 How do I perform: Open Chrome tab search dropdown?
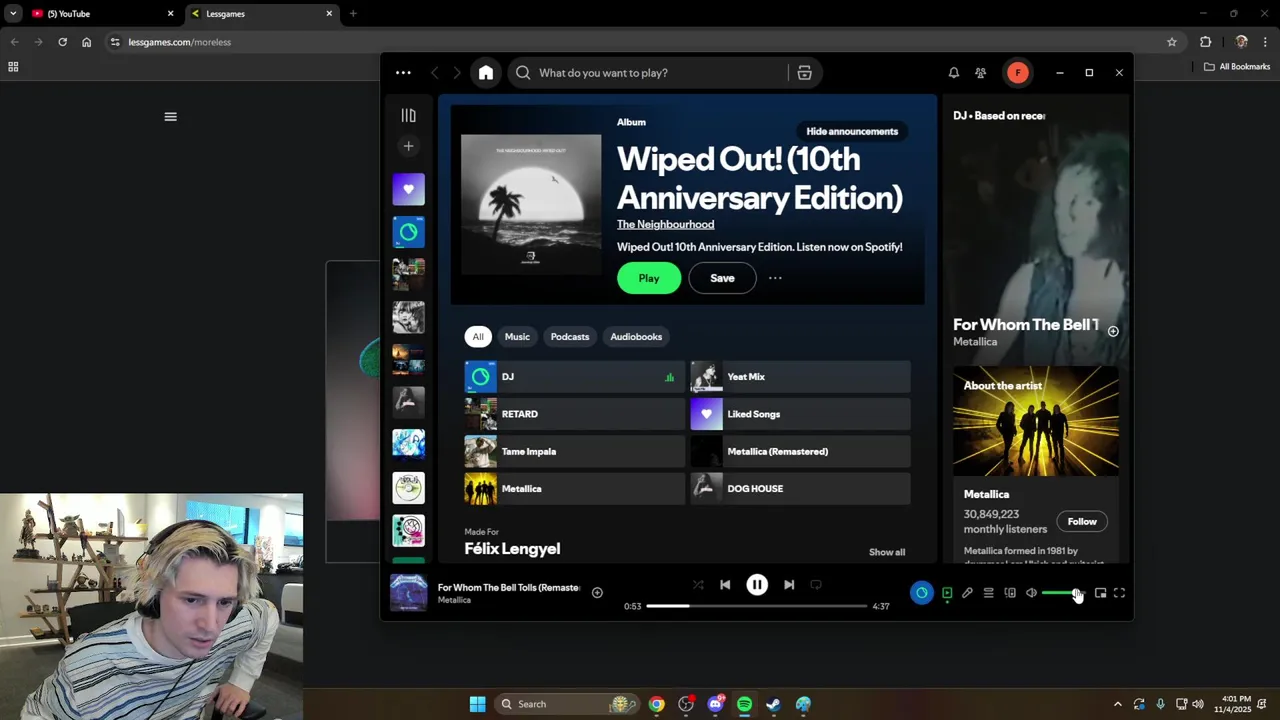[x=13, y=14]
